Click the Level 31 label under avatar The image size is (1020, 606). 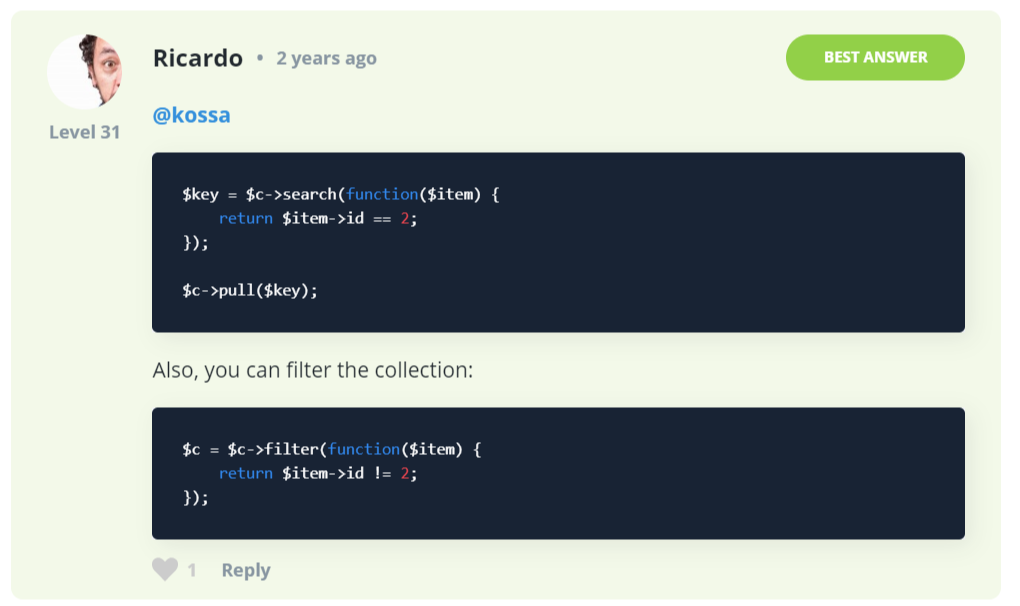click(85, 132)
